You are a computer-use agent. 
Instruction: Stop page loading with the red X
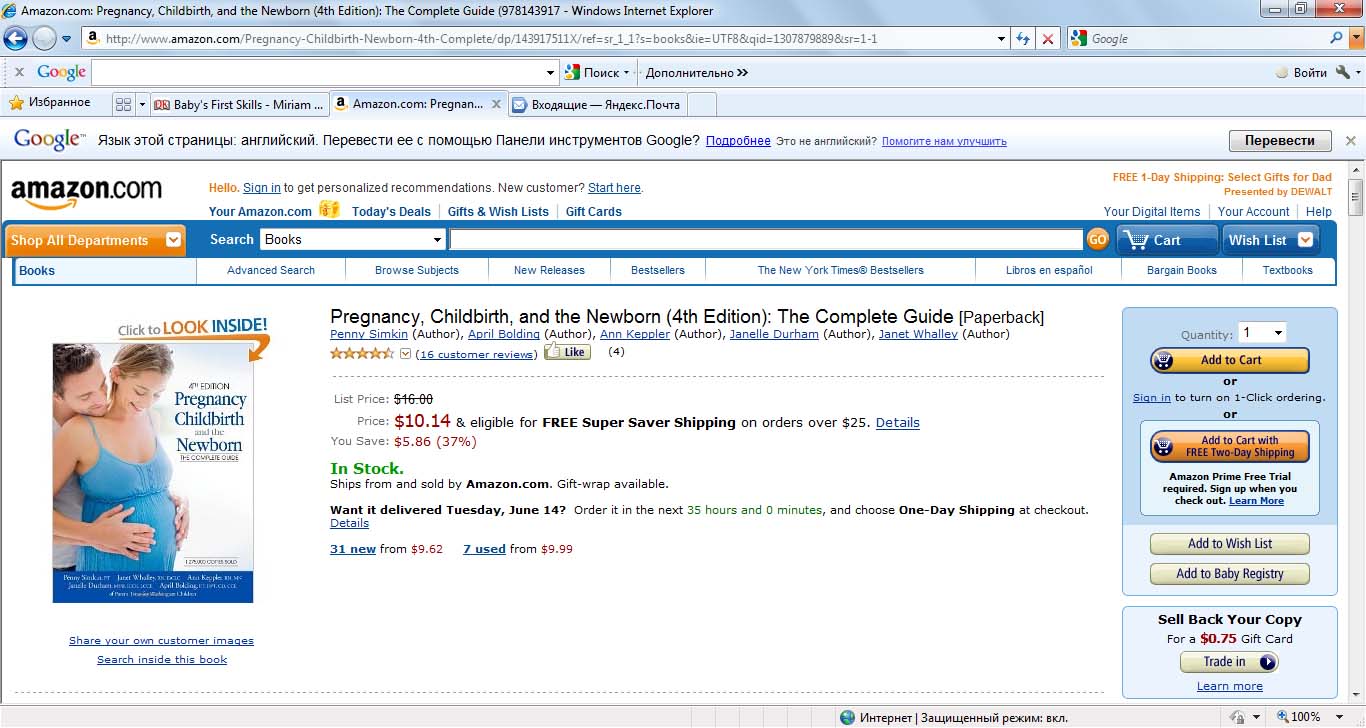[x=1047, y=39]
